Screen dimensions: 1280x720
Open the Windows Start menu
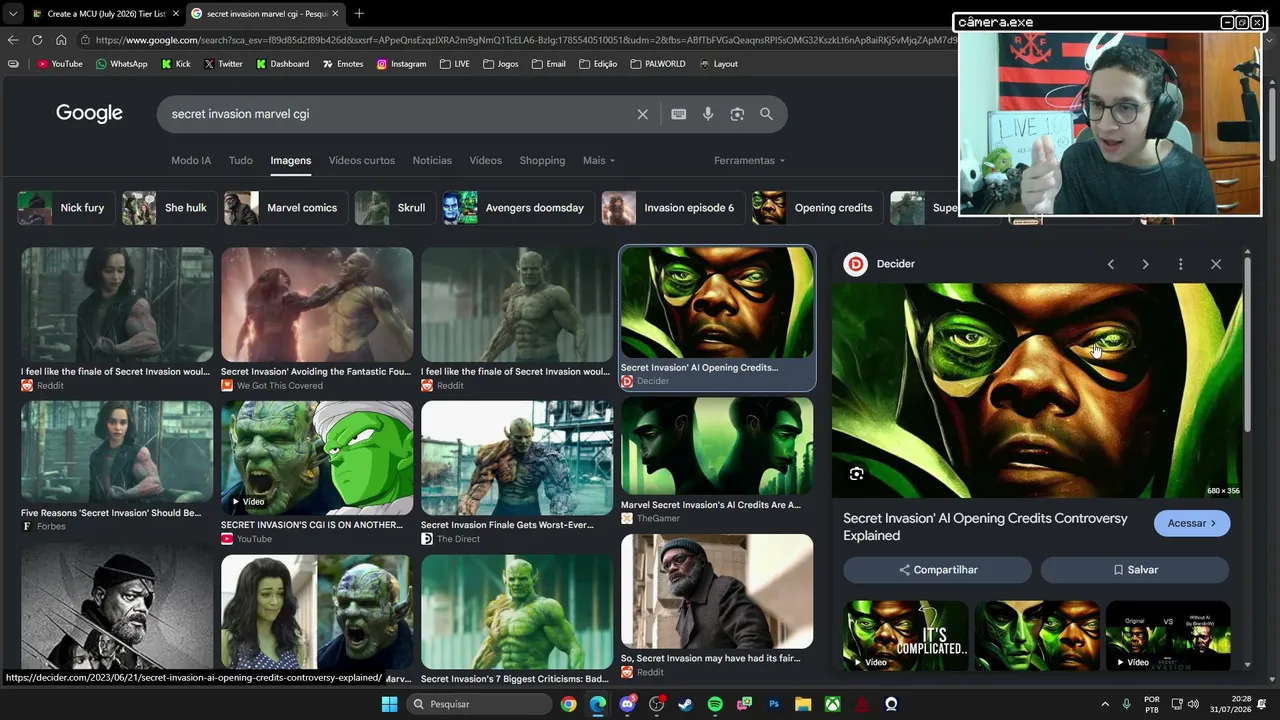tap(389, 704)
